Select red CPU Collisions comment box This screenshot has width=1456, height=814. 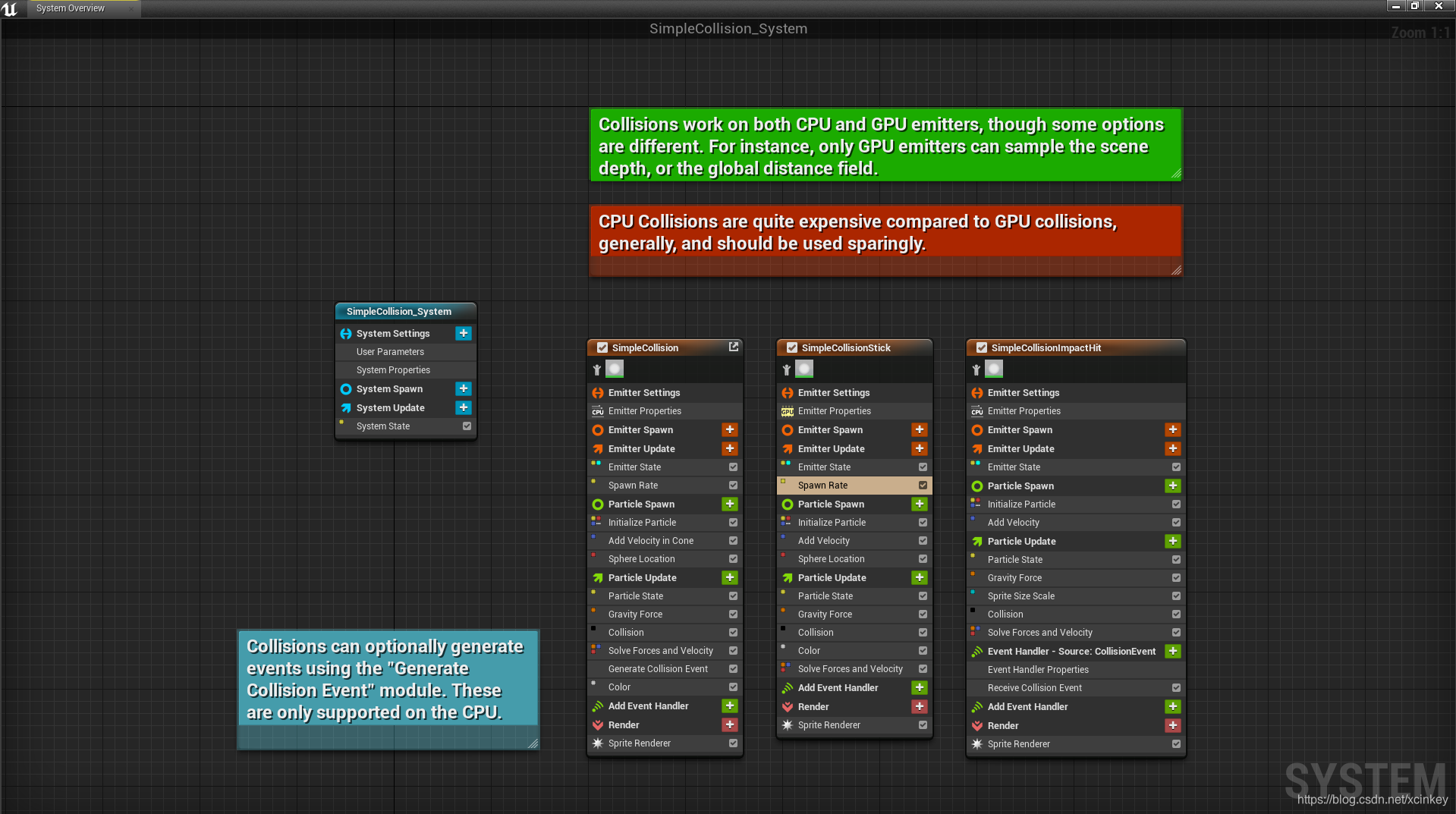coord(885,240)
